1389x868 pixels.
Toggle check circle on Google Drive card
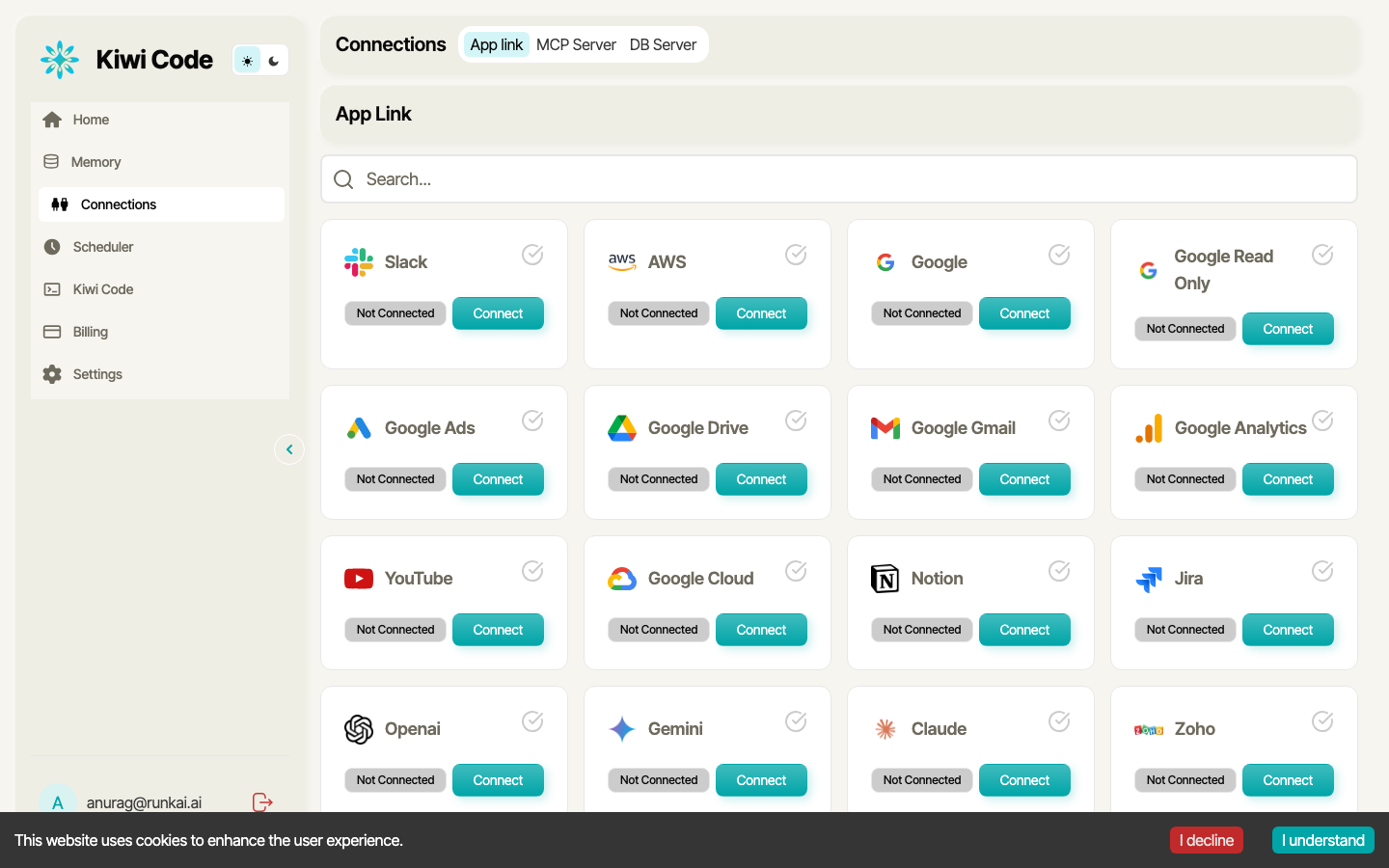tap(796, 420)
